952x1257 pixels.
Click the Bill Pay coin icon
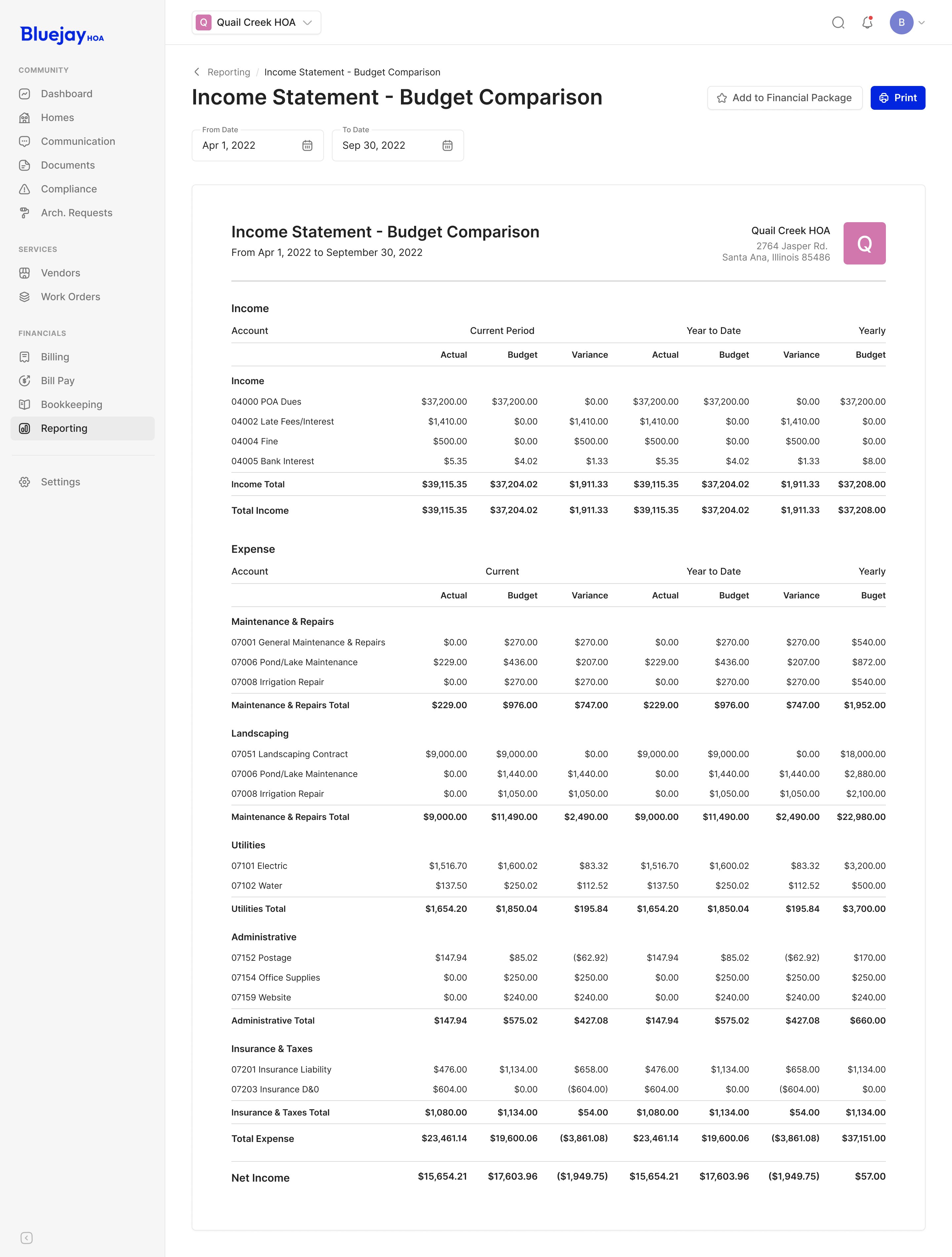click(24, 381)
